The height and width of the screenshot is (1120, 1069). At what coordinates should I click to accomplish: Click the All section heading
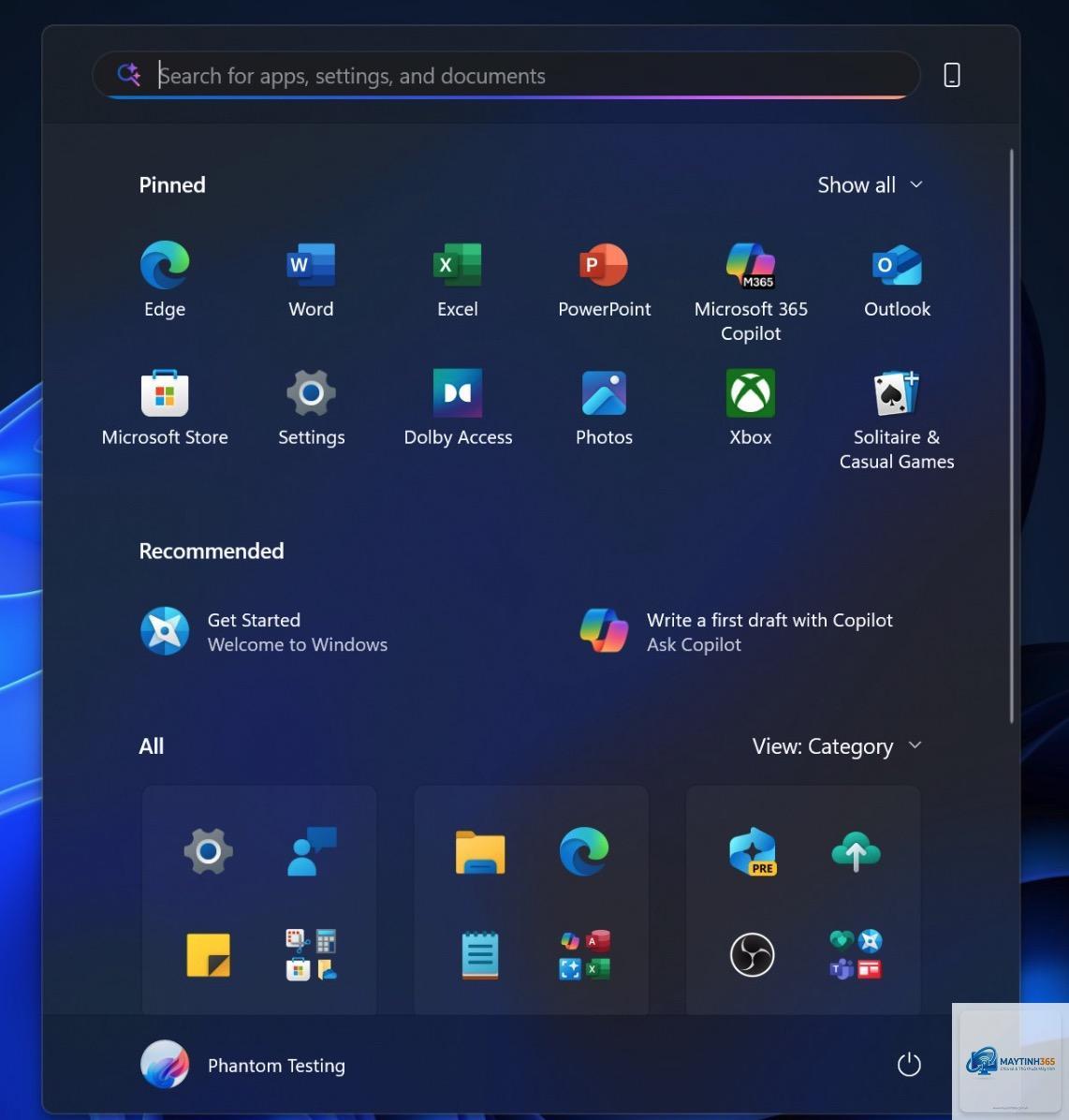click(x=152, y=745)
